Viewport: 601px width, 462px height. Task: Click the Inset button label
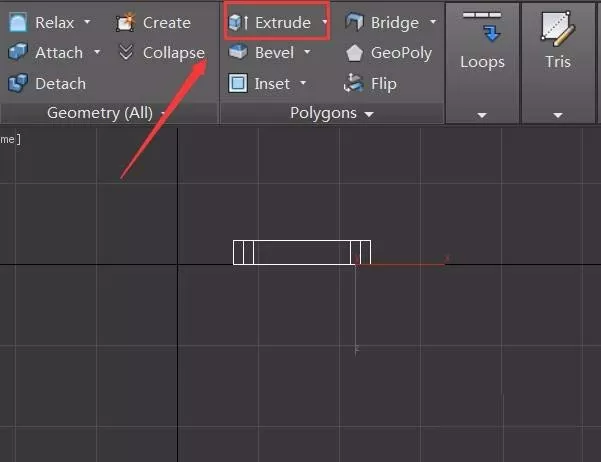272,84
